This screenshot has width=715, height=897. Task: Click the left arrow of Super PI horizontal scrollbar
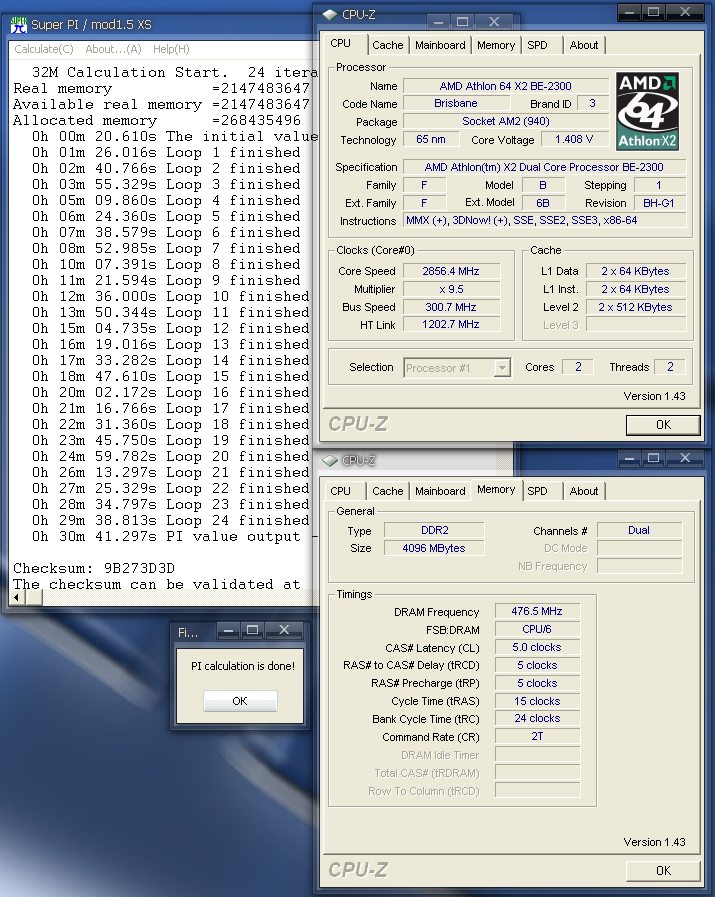16,598
